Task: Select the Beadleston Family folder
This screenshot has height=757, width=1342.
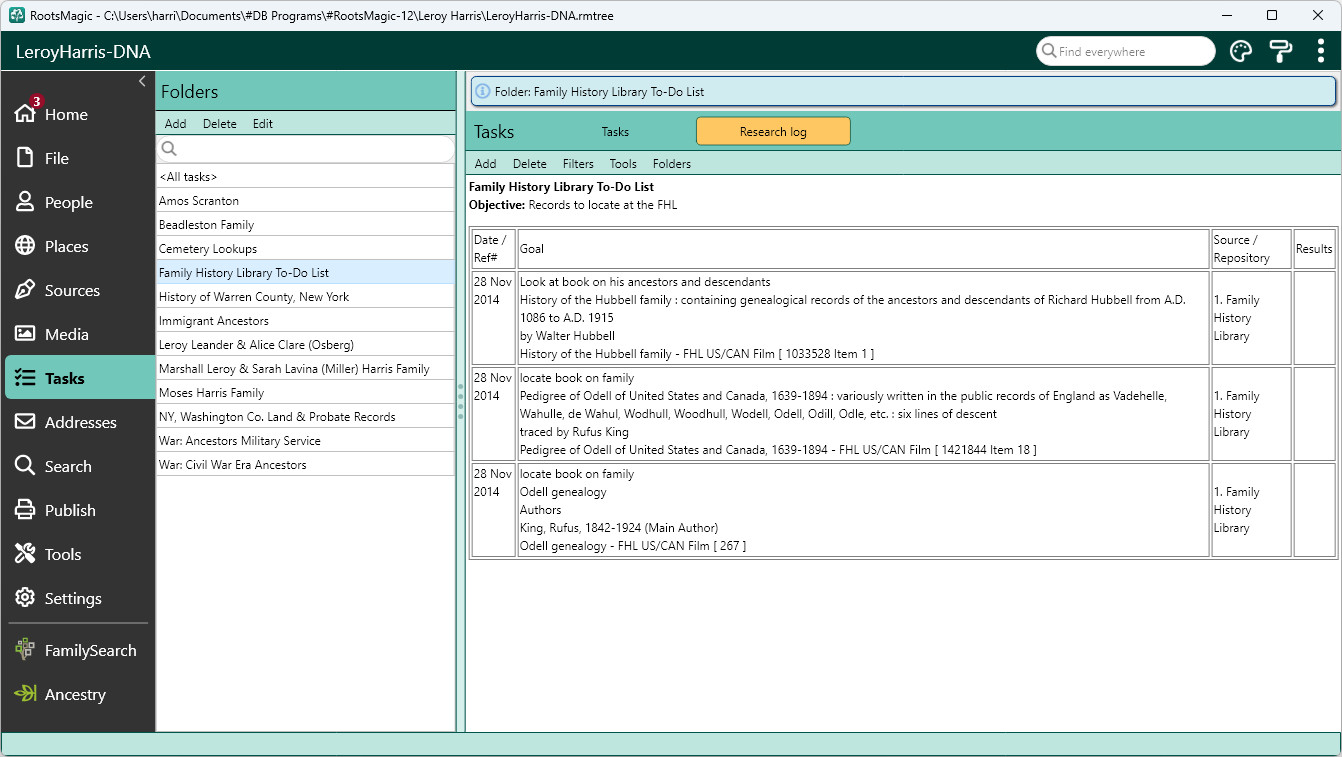Action: click(306, 225)
